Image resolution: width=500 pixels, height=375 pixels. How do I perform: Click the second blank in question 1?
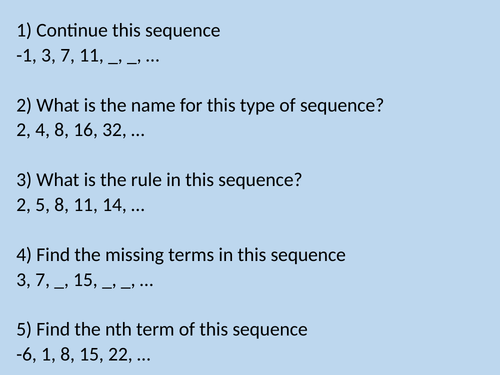click(132, 62)
